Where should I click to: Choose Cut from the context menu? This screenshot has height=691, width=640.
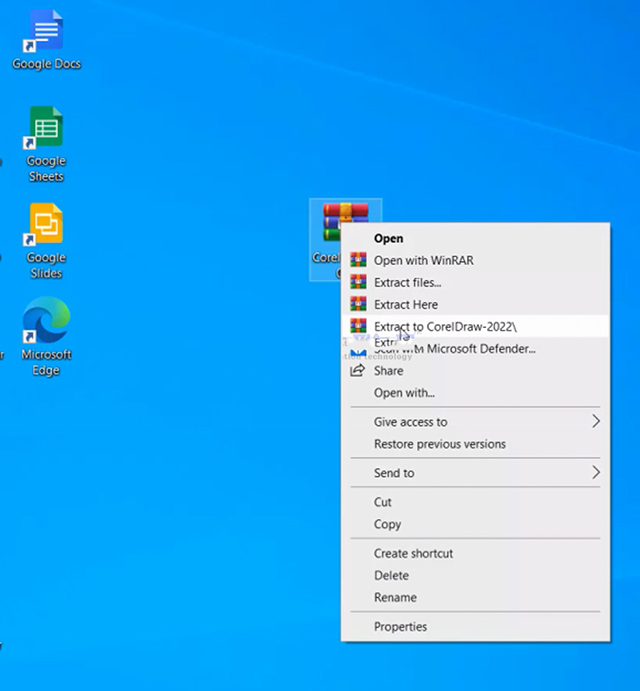pyautogui.click(x=383, y=502)
